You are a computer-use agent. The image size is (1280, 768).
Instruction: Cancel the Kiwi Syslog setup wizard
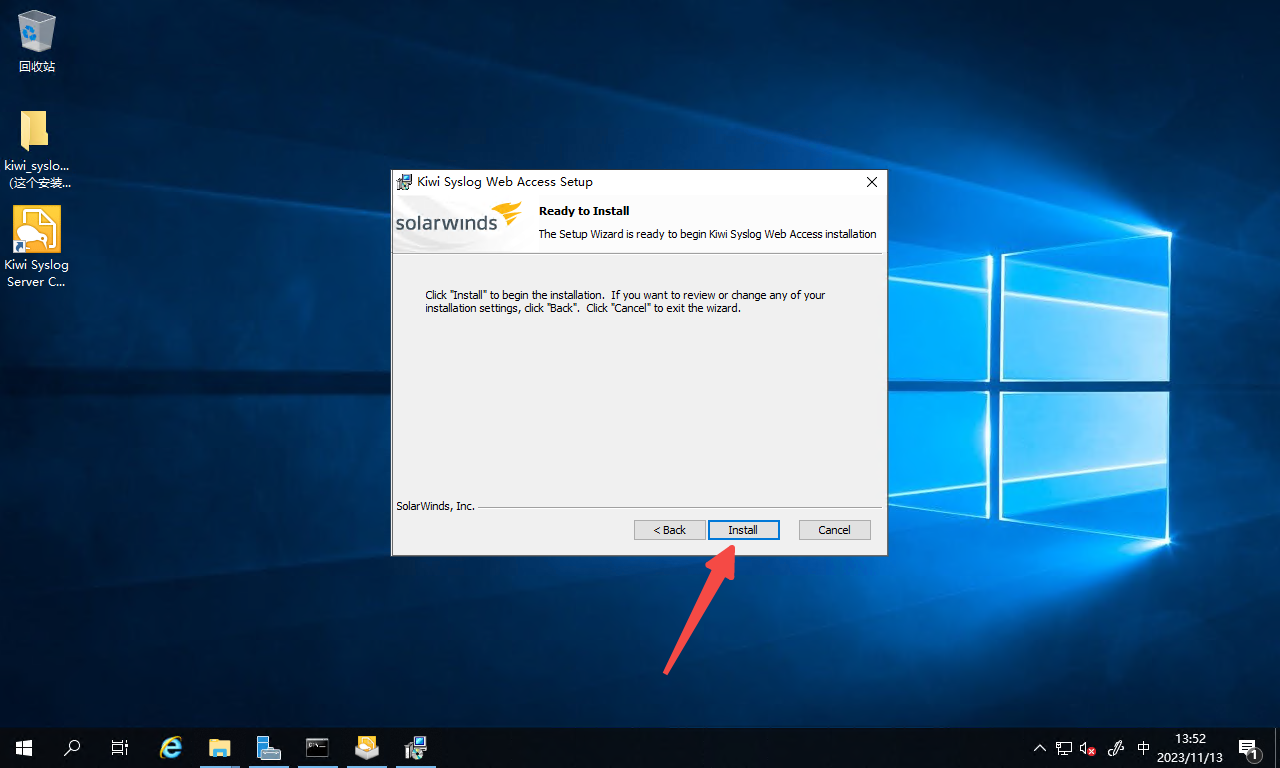click(x=834, y=530)
